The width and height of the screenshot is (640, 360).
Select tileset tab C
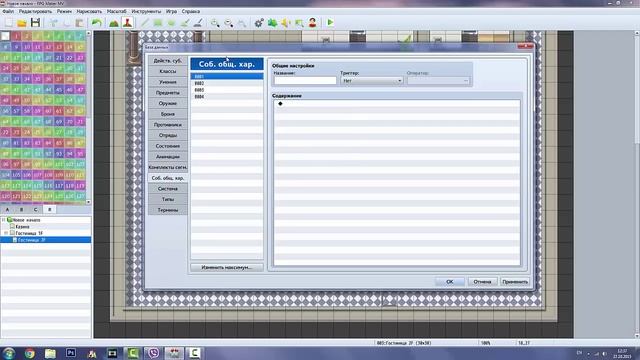click(x=36, y=209)
